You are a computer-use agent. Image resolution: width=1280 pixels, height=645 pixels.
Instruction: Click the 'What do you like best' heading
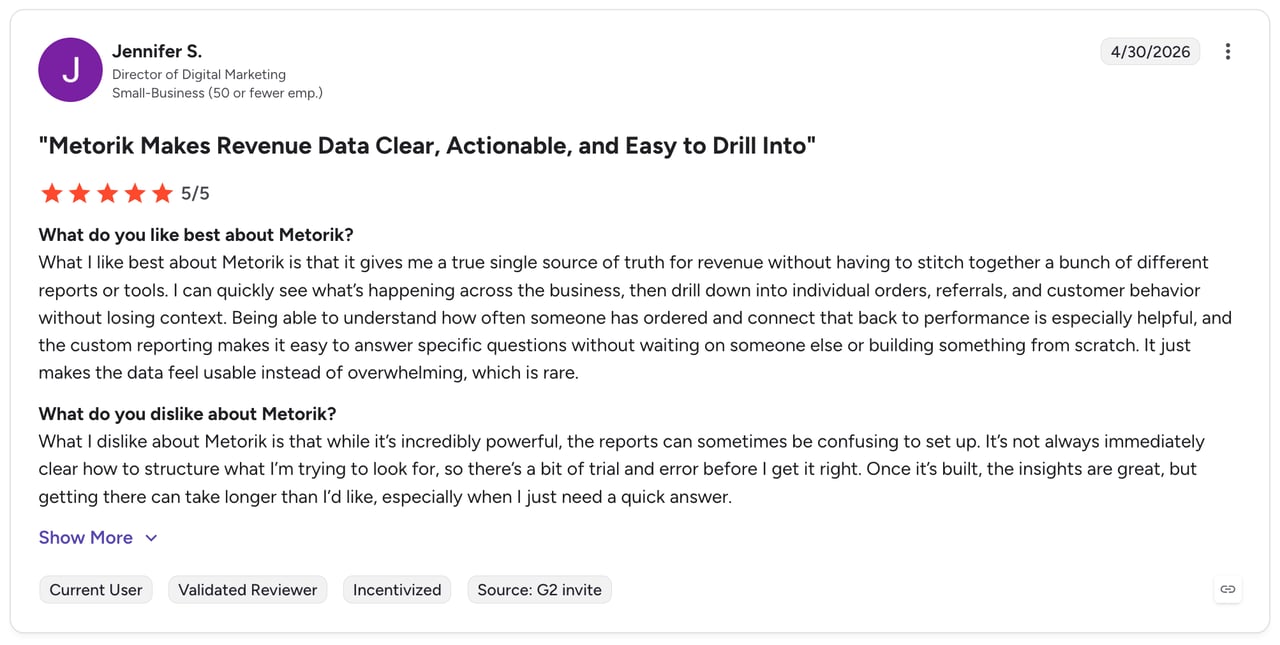click(x=196, y=235)
